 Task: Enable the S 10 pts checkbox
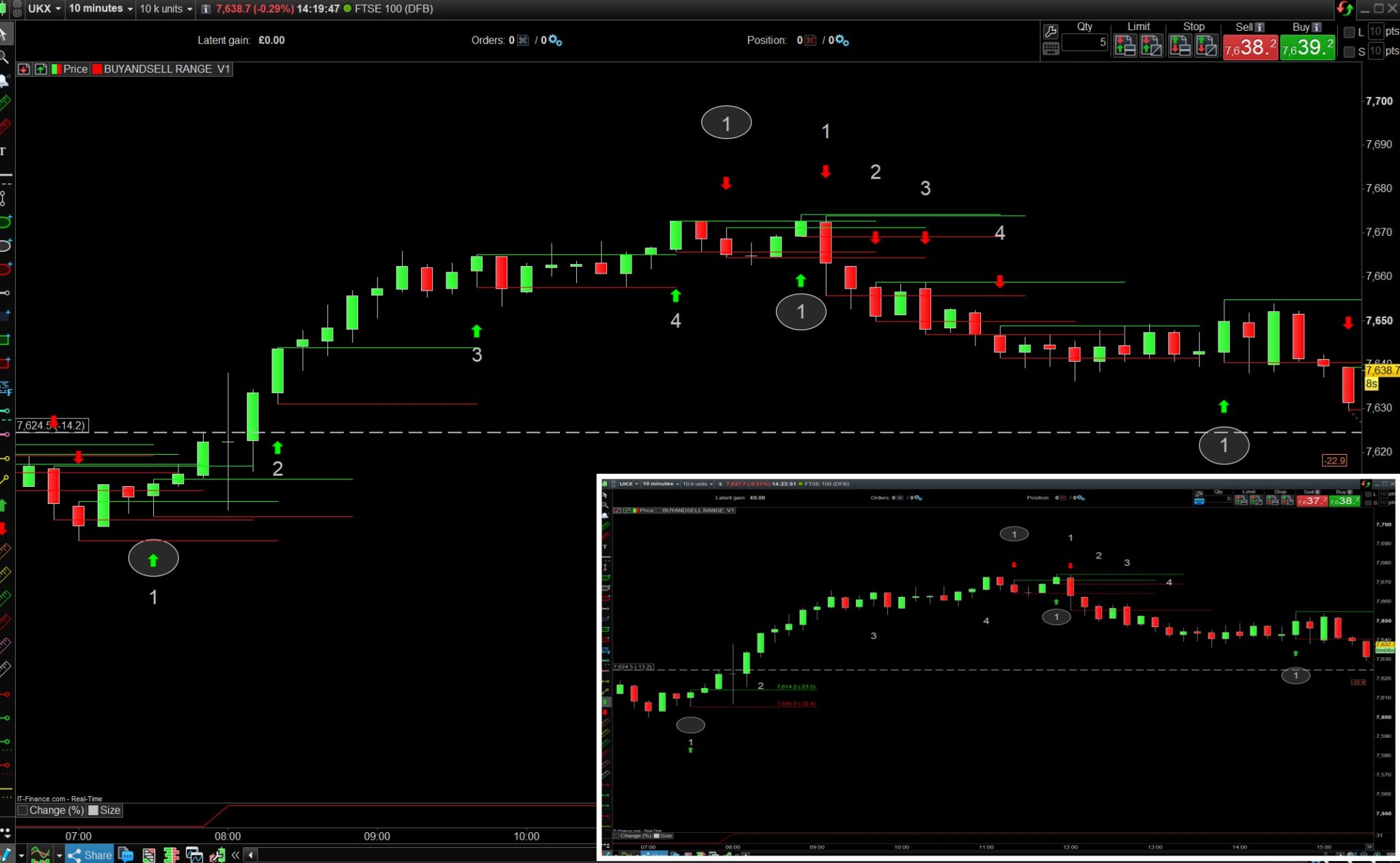1349,52
